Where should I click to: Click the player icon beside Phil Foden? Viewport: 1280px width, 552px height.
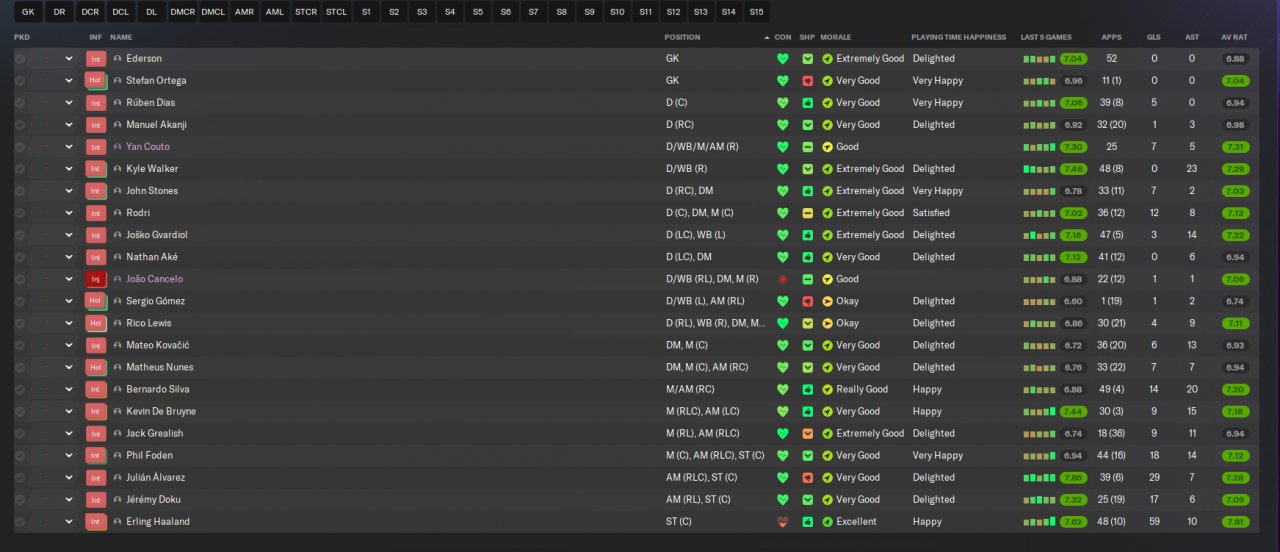(117, 456)
